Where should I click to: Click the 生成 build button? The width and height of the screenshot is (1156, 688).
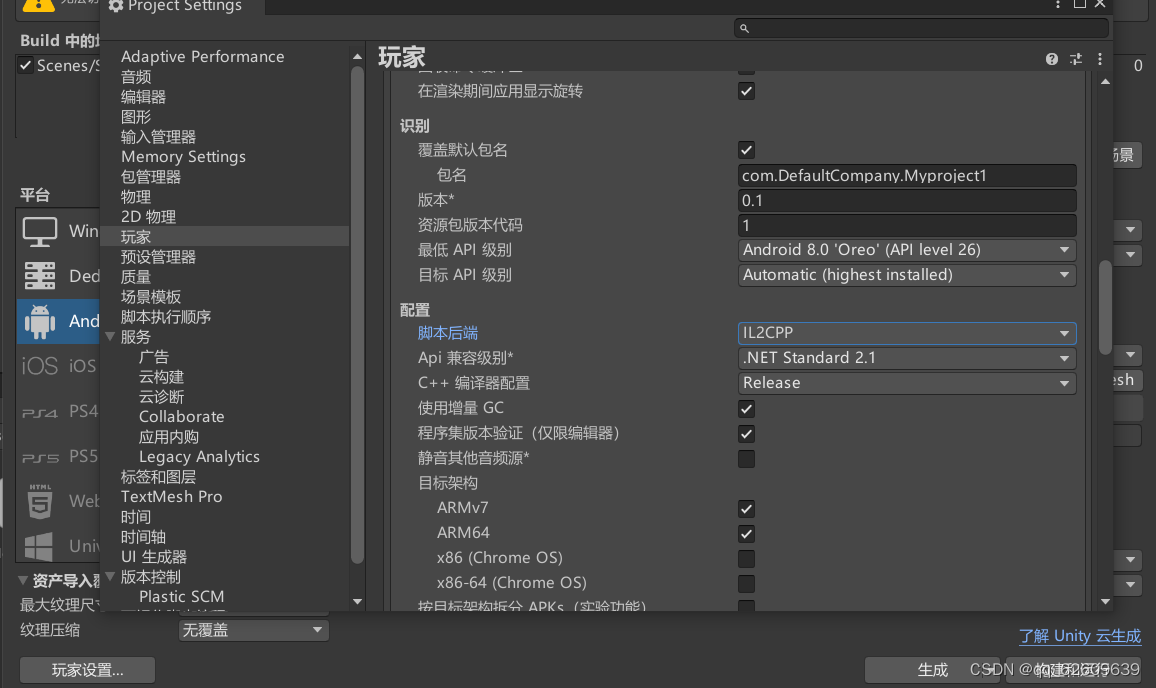932,670
